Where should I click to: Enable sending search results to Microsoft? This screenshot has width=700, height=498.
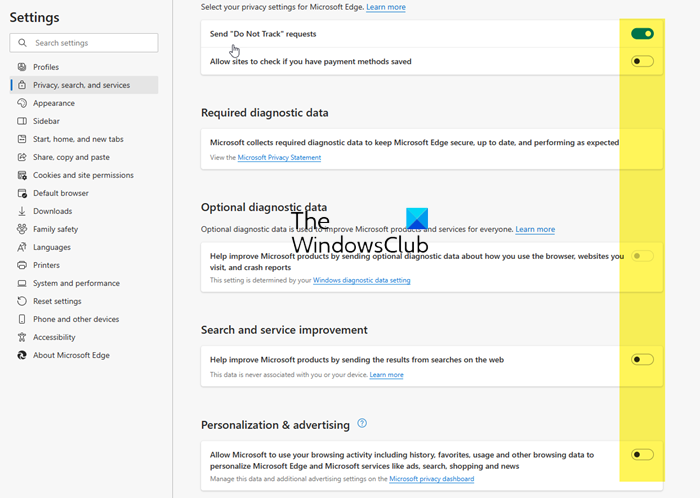point(642,360)
